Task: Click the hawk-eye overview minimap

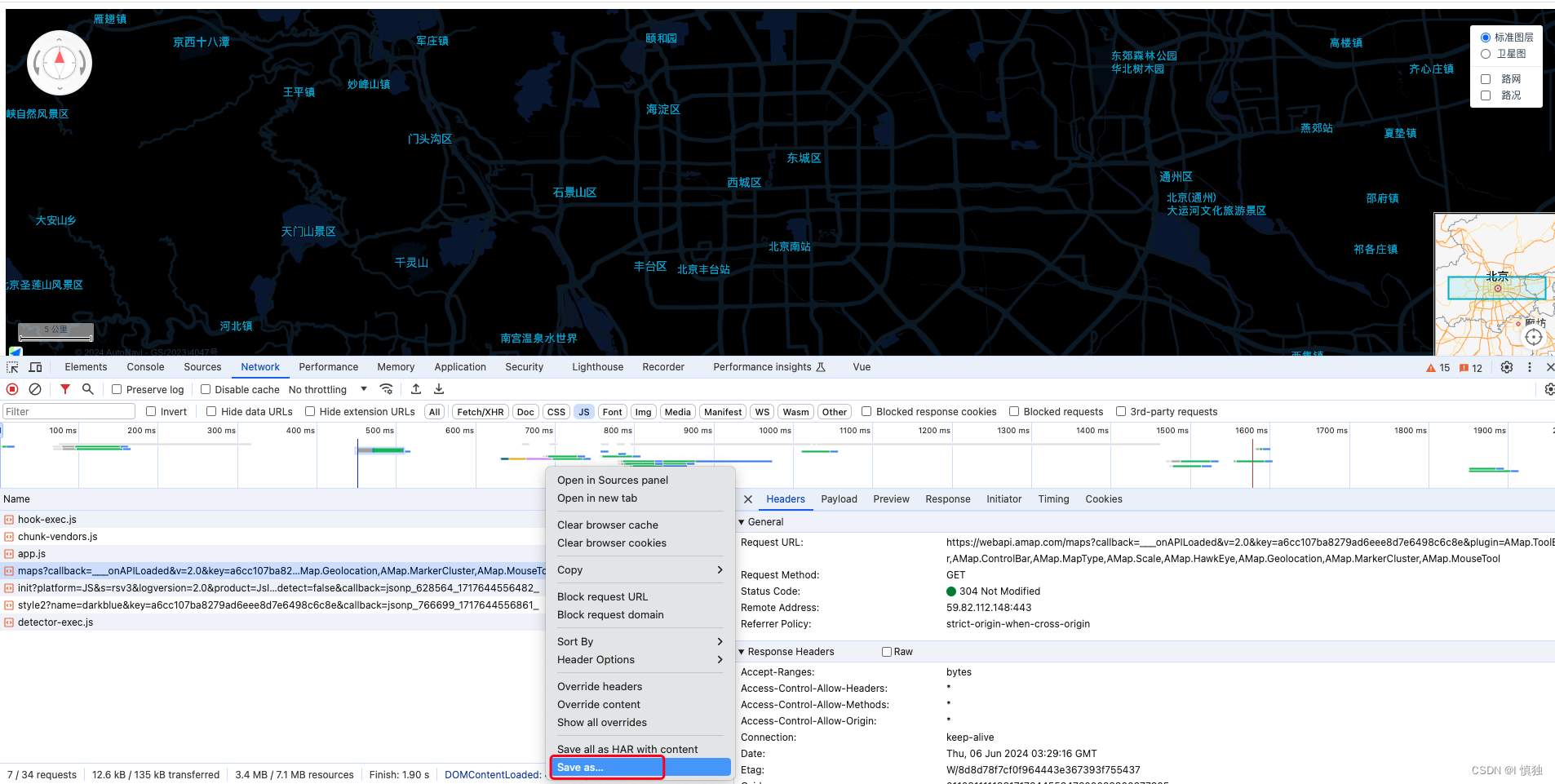Action: coord(1495,285)
